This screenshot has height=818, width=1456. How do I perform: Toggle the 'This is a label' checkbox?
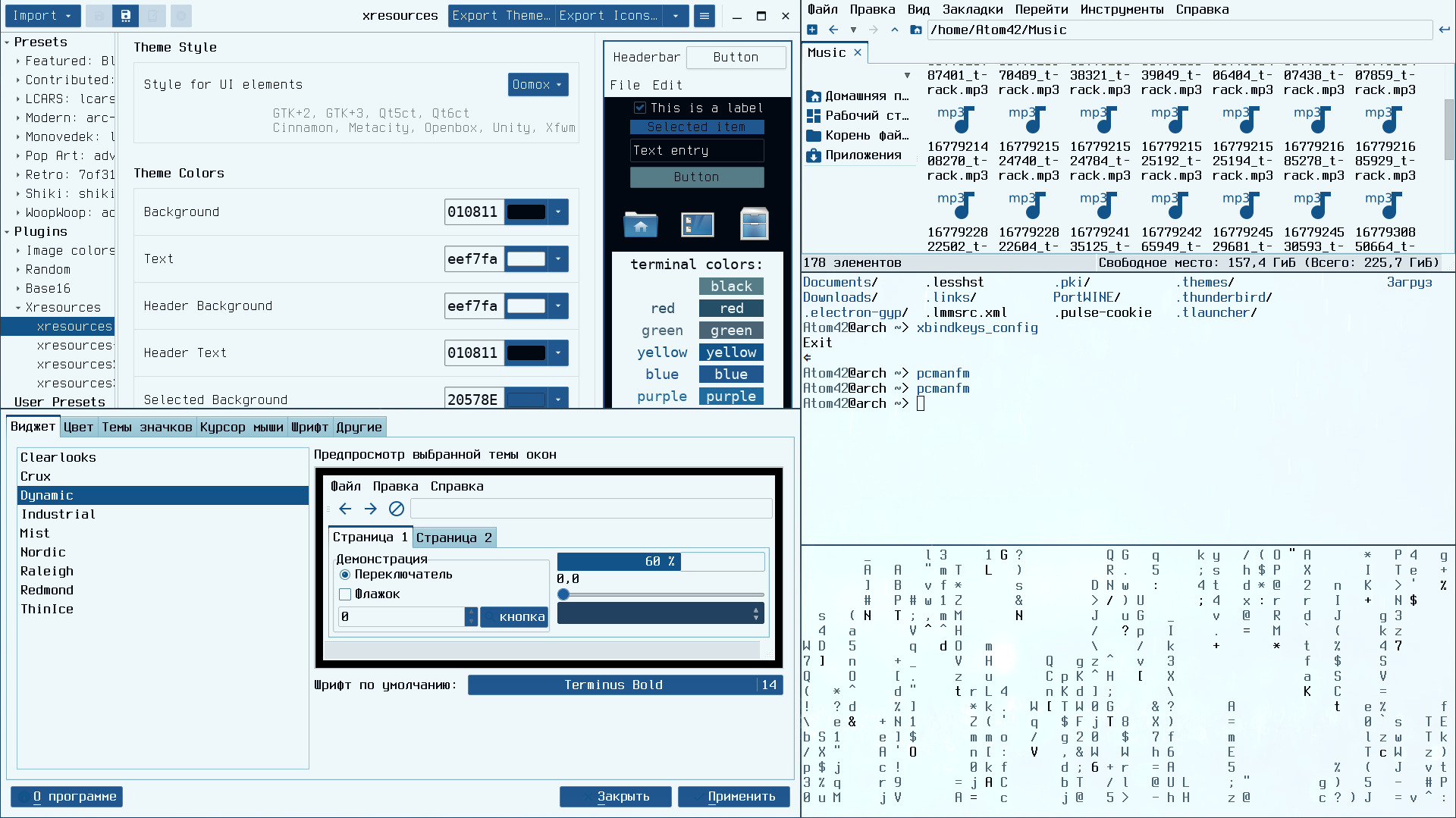click(640, 108)
